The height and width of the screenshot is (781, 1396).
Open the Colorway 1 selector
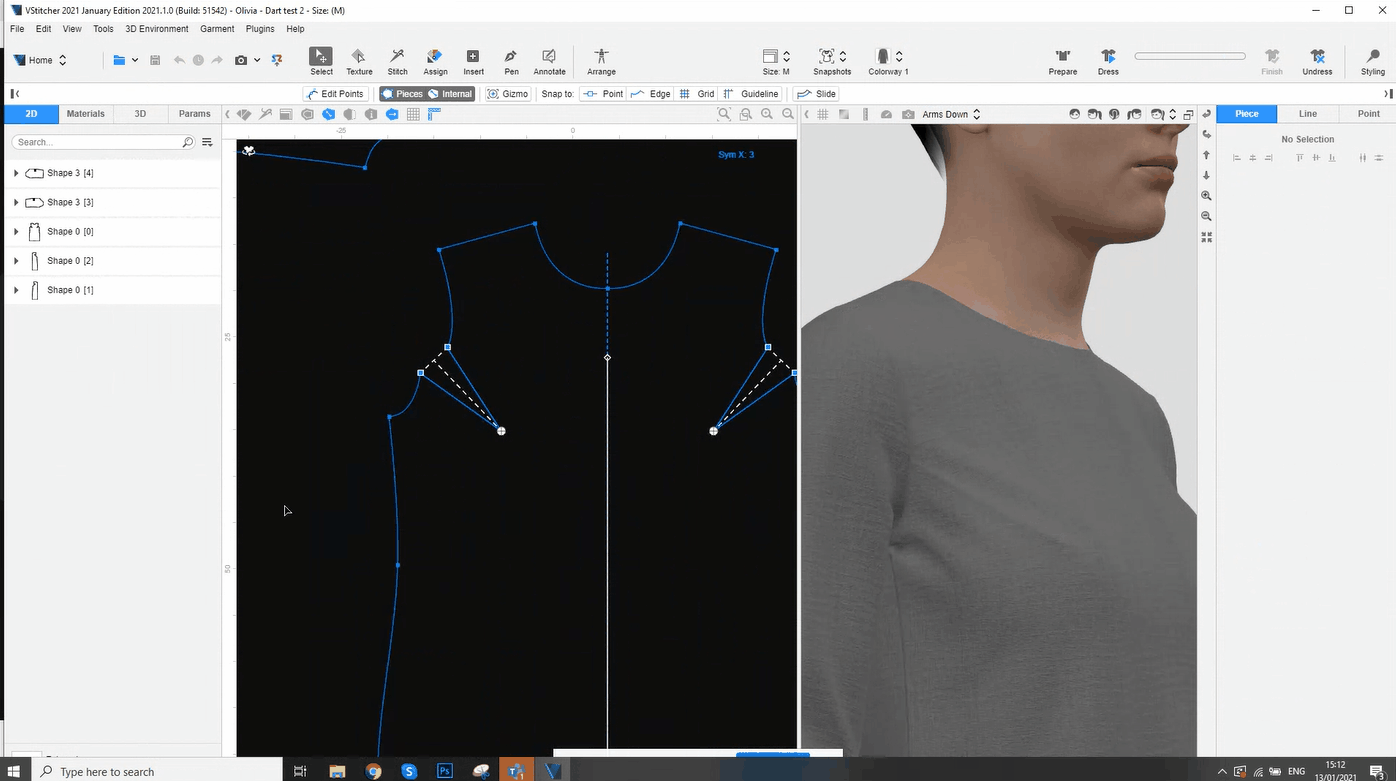tap(888, 61)
